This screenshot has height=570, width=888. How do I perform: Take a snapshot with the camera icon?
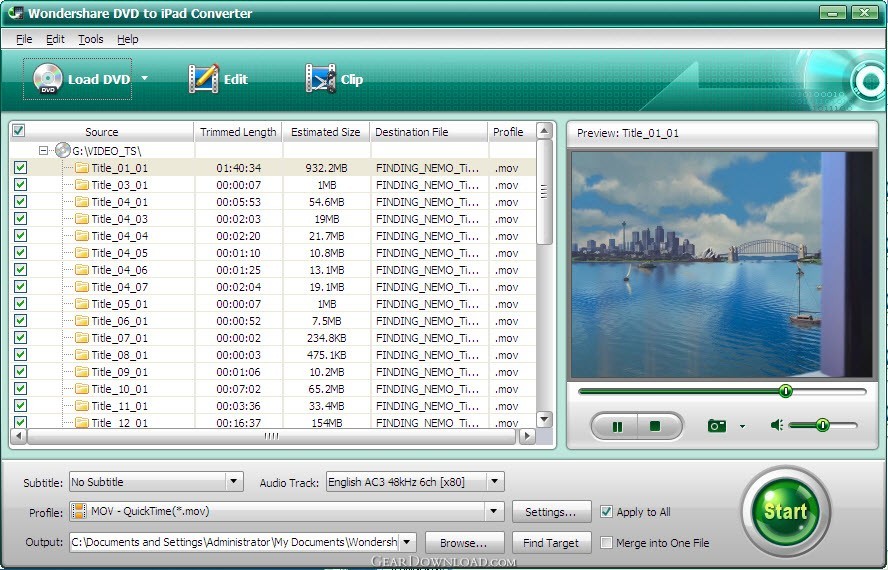(x=717, y=426)
